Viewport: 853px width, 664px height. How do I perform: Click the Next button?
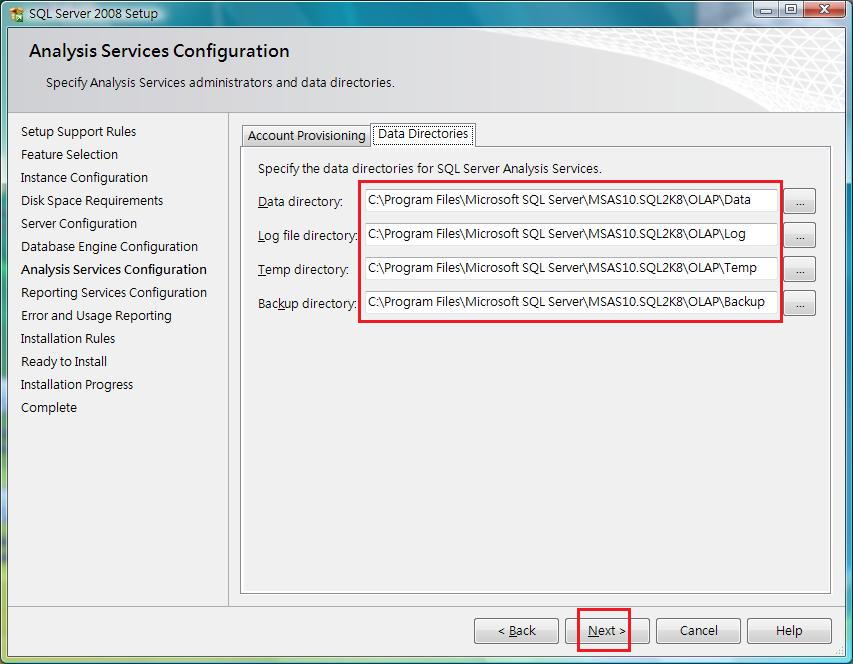(x=607, y=631)
